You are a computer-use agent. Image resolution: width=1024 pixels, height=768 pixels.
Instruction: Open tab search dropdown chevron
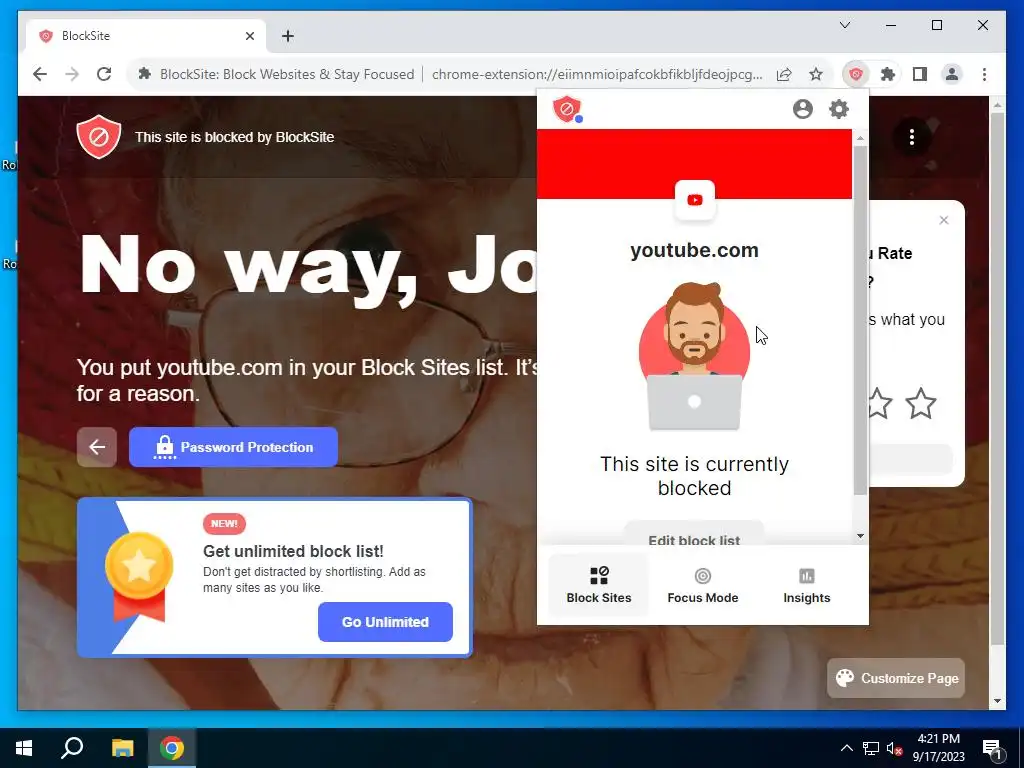point(844,25)
